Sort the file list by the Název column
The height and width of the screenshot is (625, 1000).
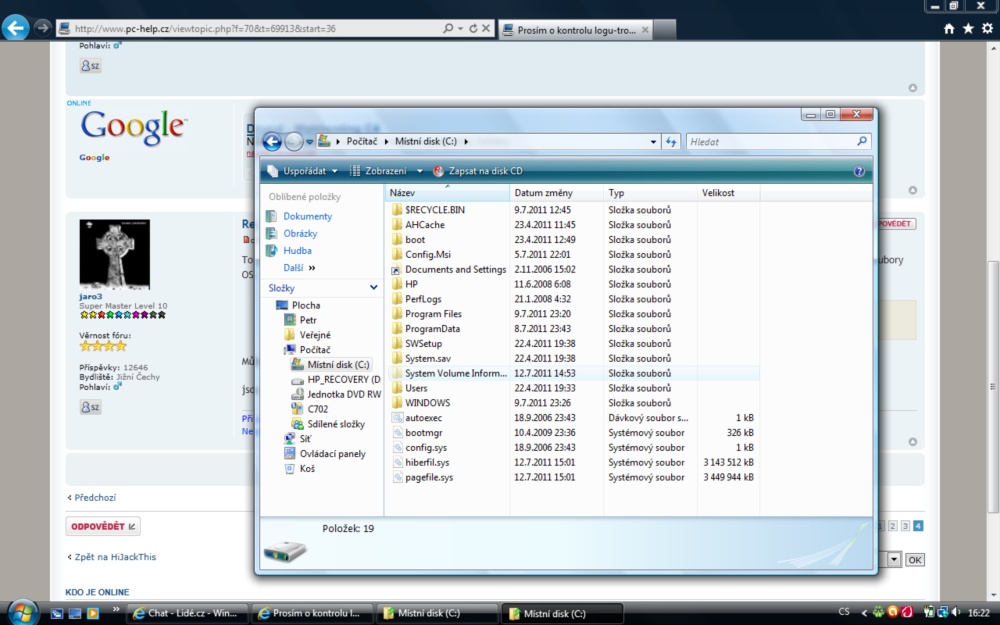click(x=448, y=193)
